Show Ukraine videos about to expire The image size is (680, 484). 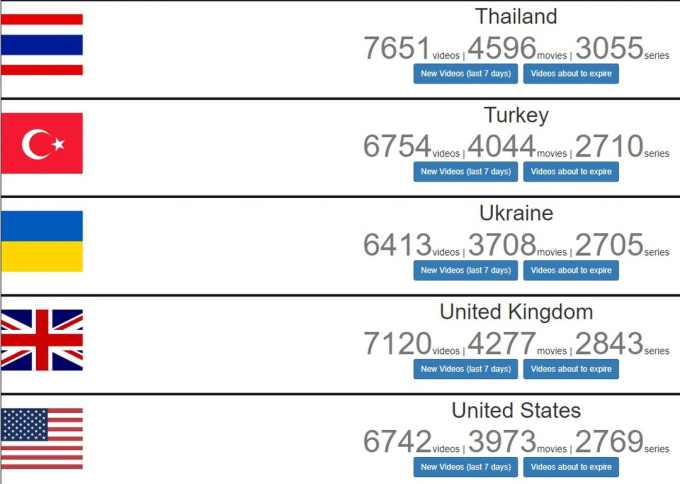tap(571, 270)
